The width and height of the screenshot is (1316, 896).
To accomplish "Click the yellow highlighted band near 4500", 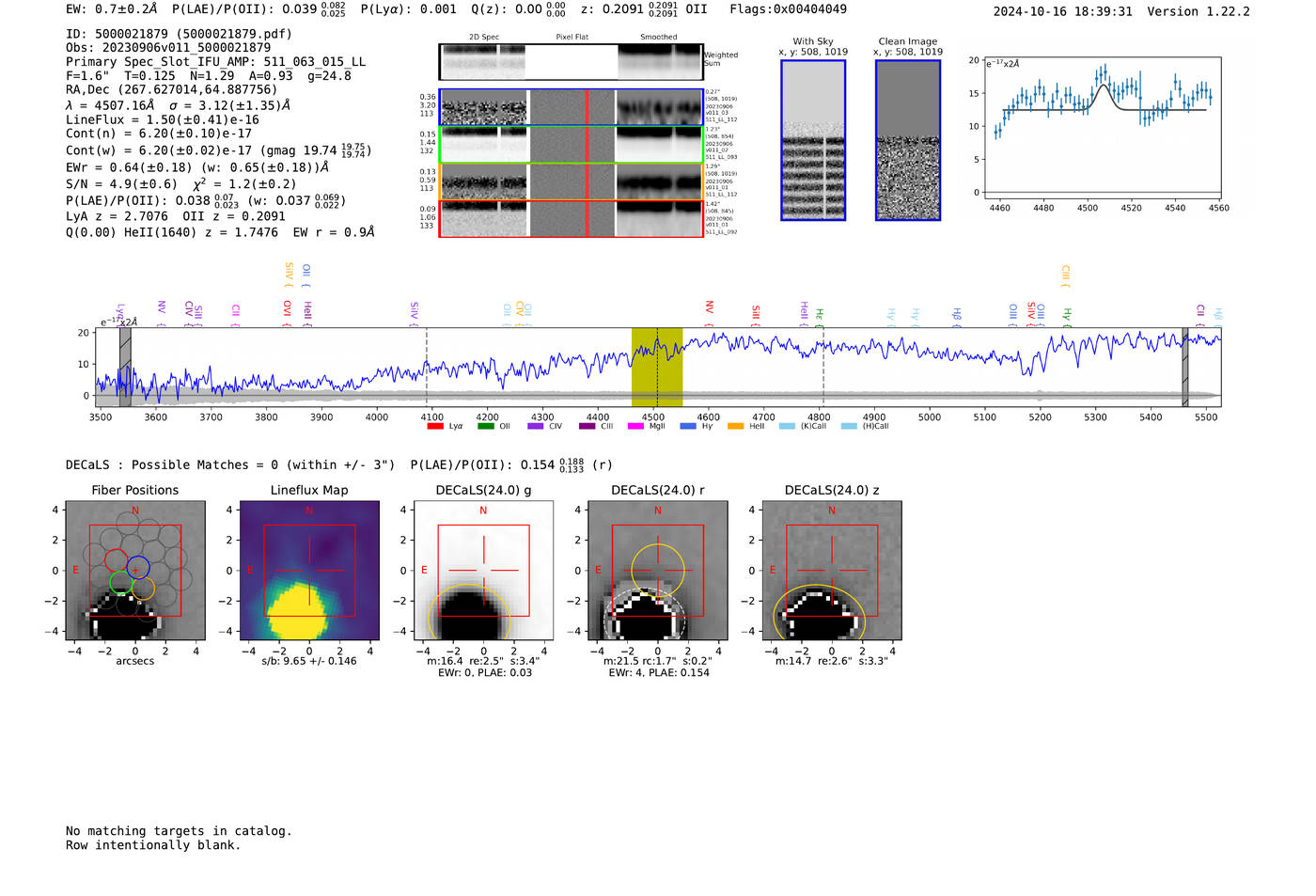I will pyautogui.click(x=657, y=367).
